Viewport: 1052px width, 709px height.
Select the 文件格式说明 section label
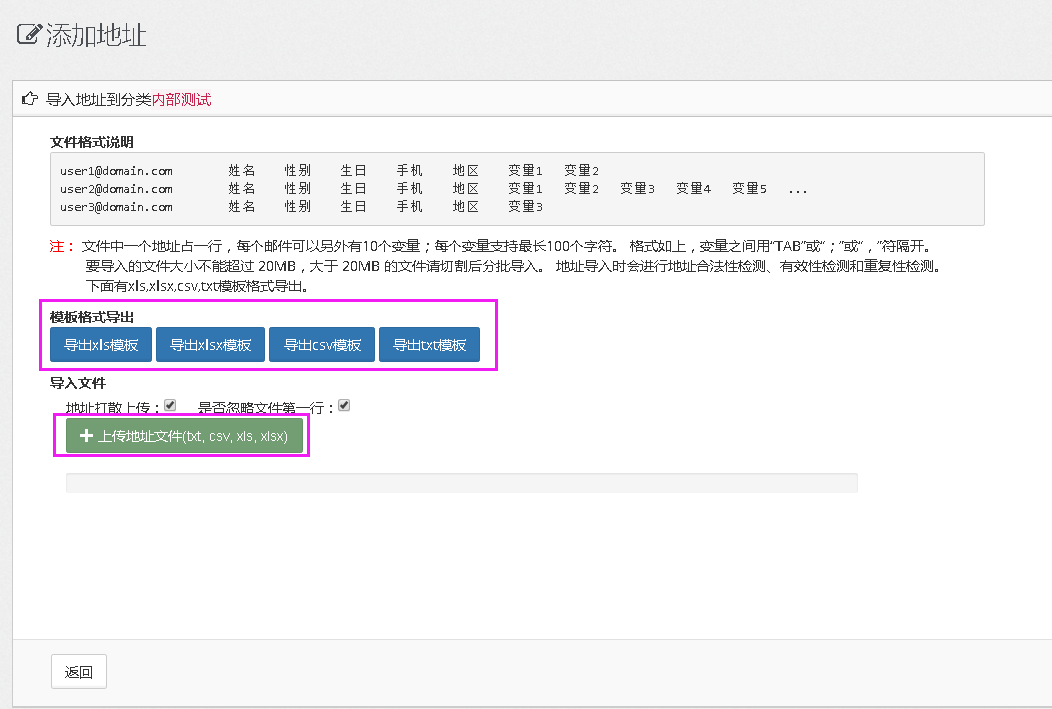tap(92, 141)
